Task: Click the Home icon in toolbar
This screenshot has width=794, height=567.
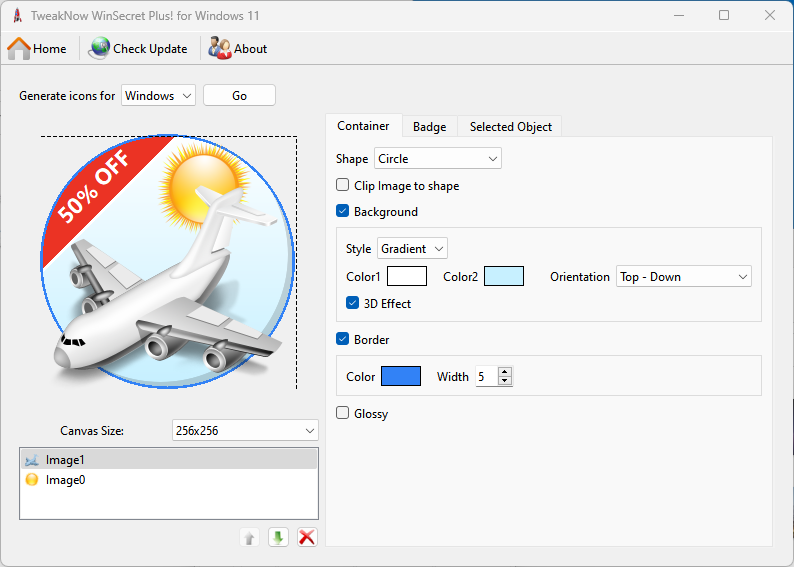Action: click(19, 48)
